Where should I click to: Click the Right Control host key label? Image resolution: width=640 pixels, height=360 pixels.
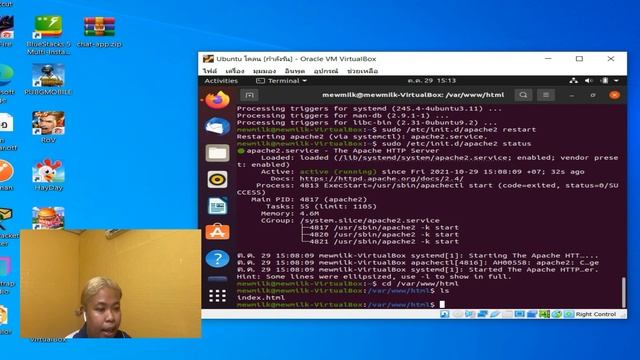[596, 314]
